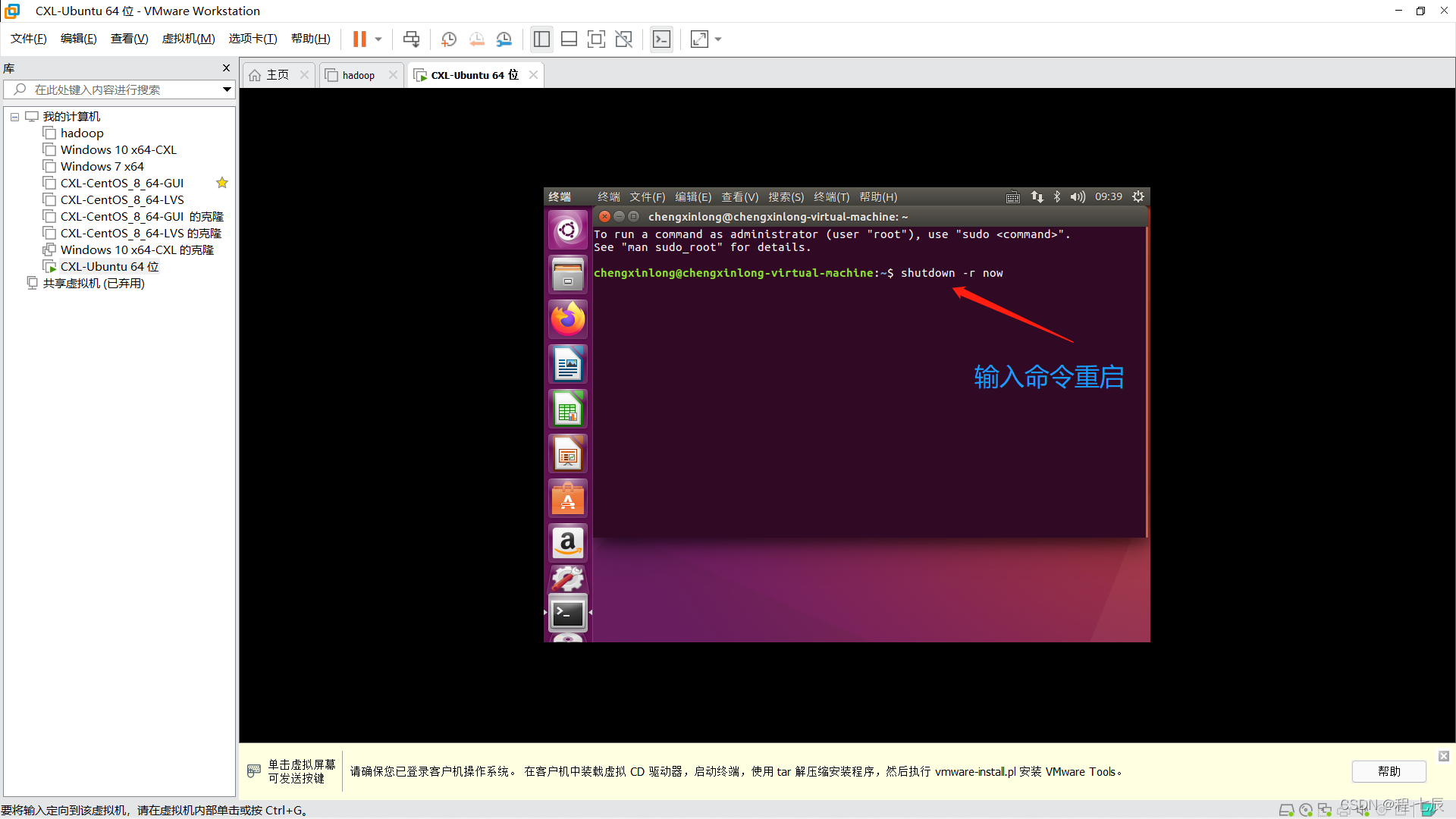Click the favorite star beside CXL-CentOS_8_64-GUI
Image resolution: width=1456 pixels, height=819 pixels.
[222, 183]
